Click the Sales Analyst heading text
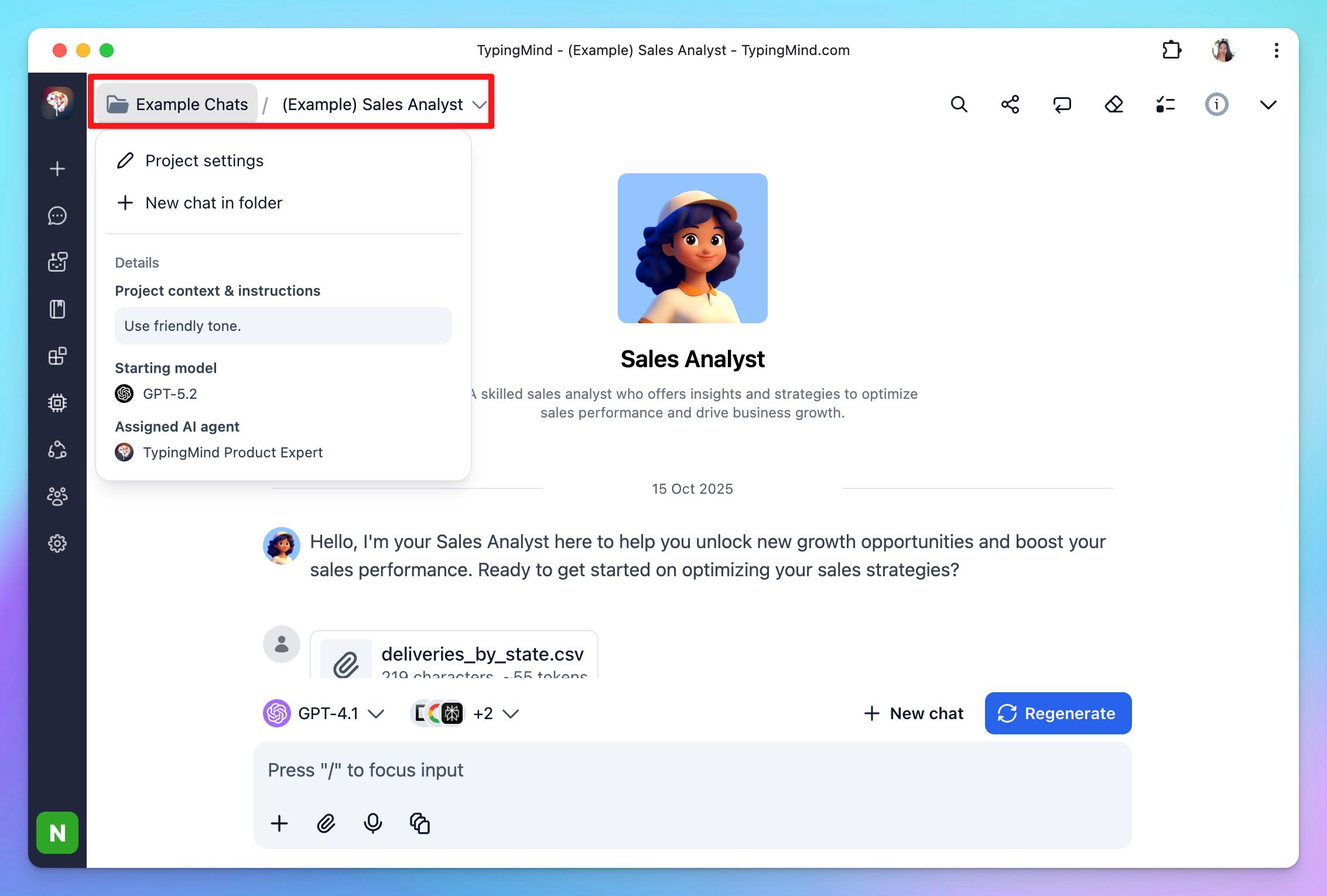Viewport: 1327px width, 896px height. [693, 359]
